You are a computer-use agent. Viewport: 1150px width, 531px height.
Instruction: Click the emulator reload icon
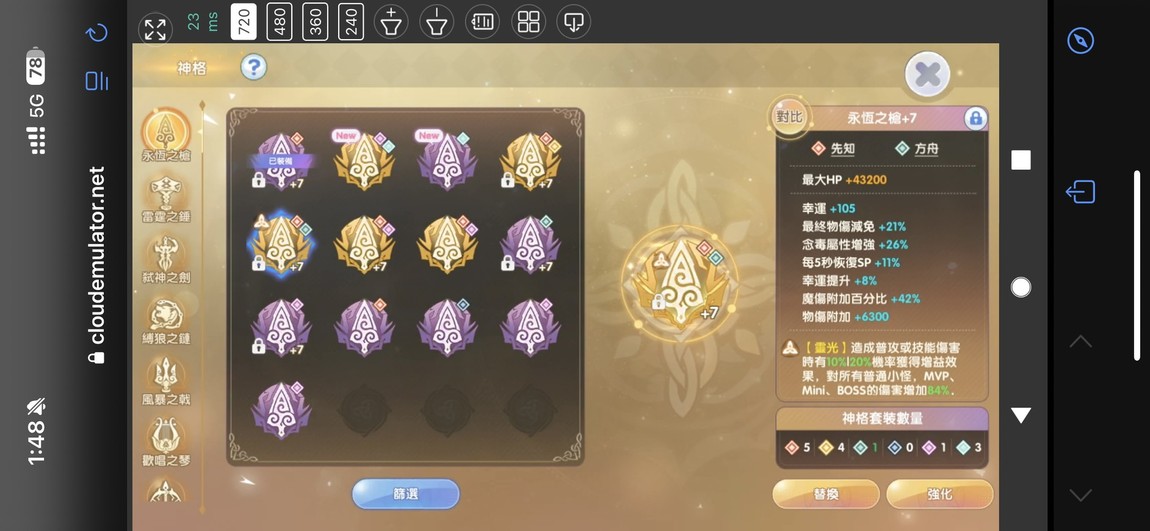tap(97, 33)
